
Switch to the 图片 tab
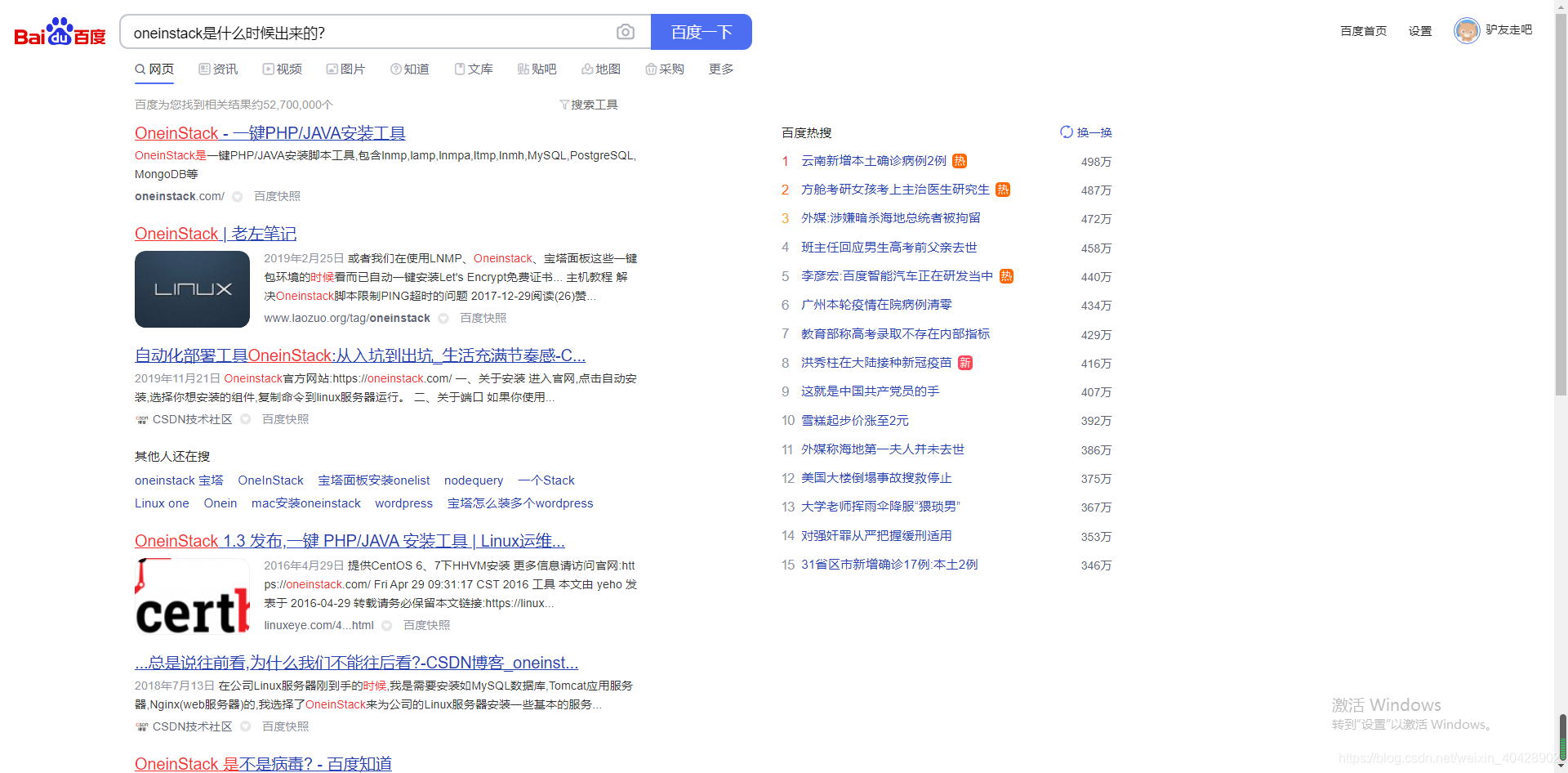coord(345,69)
